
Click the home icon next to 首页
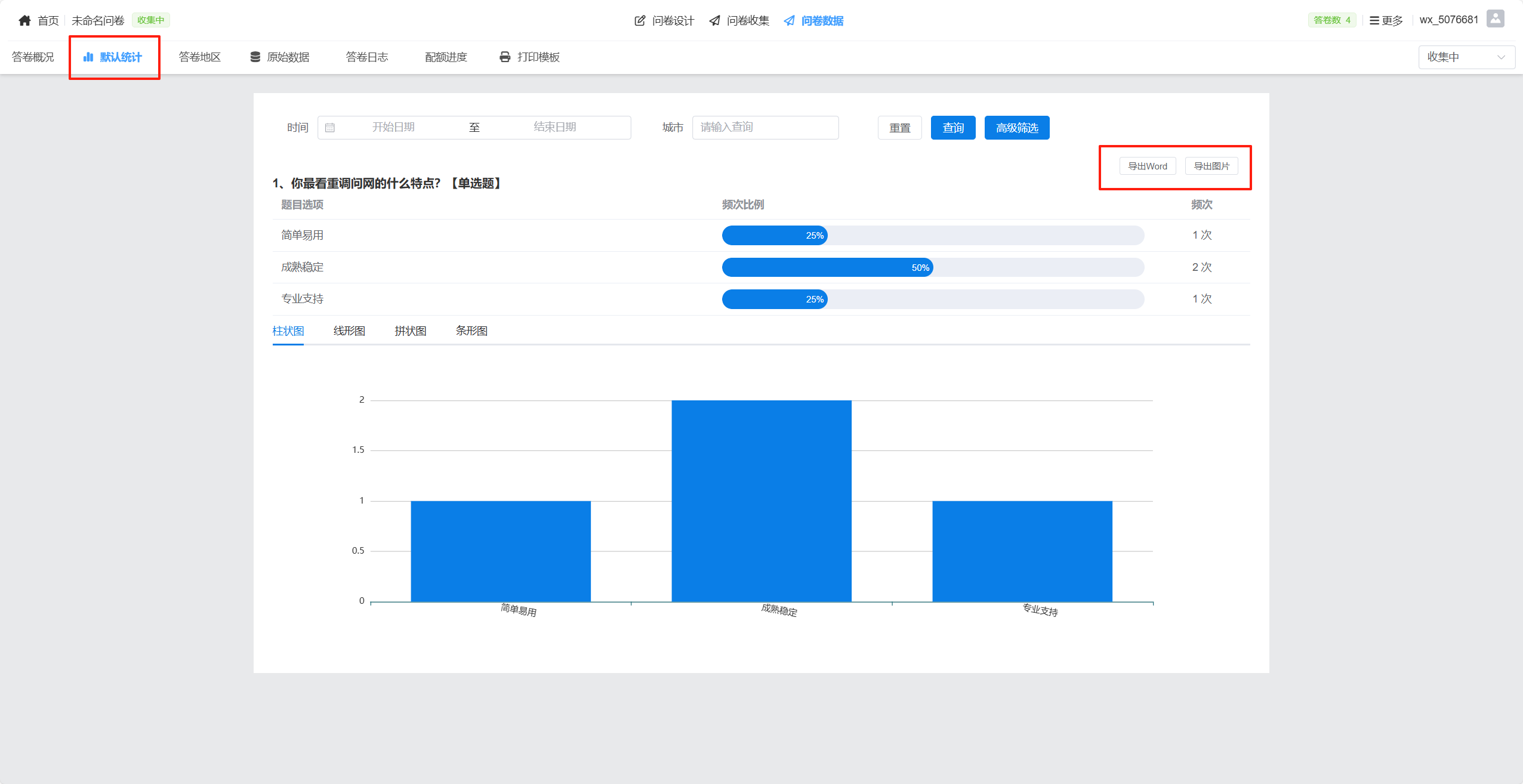click(24, 20)
